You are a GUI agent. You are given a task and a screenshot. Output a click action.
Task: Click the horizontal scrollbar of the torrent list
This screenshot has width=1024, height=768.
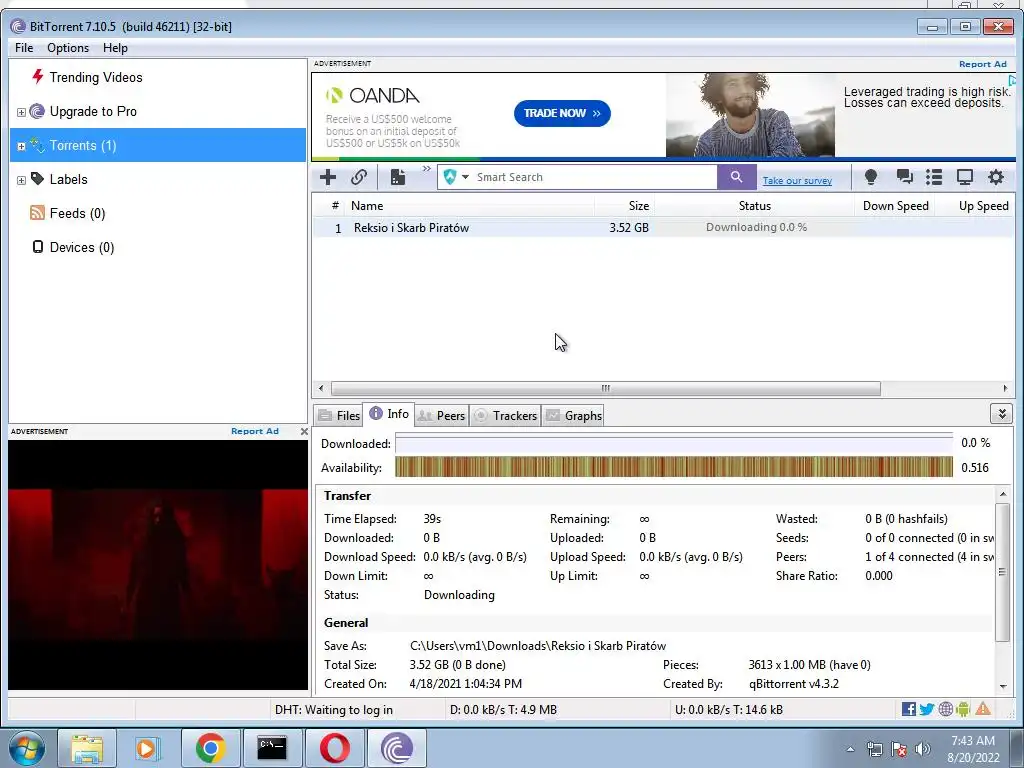[x=605, y=388]
